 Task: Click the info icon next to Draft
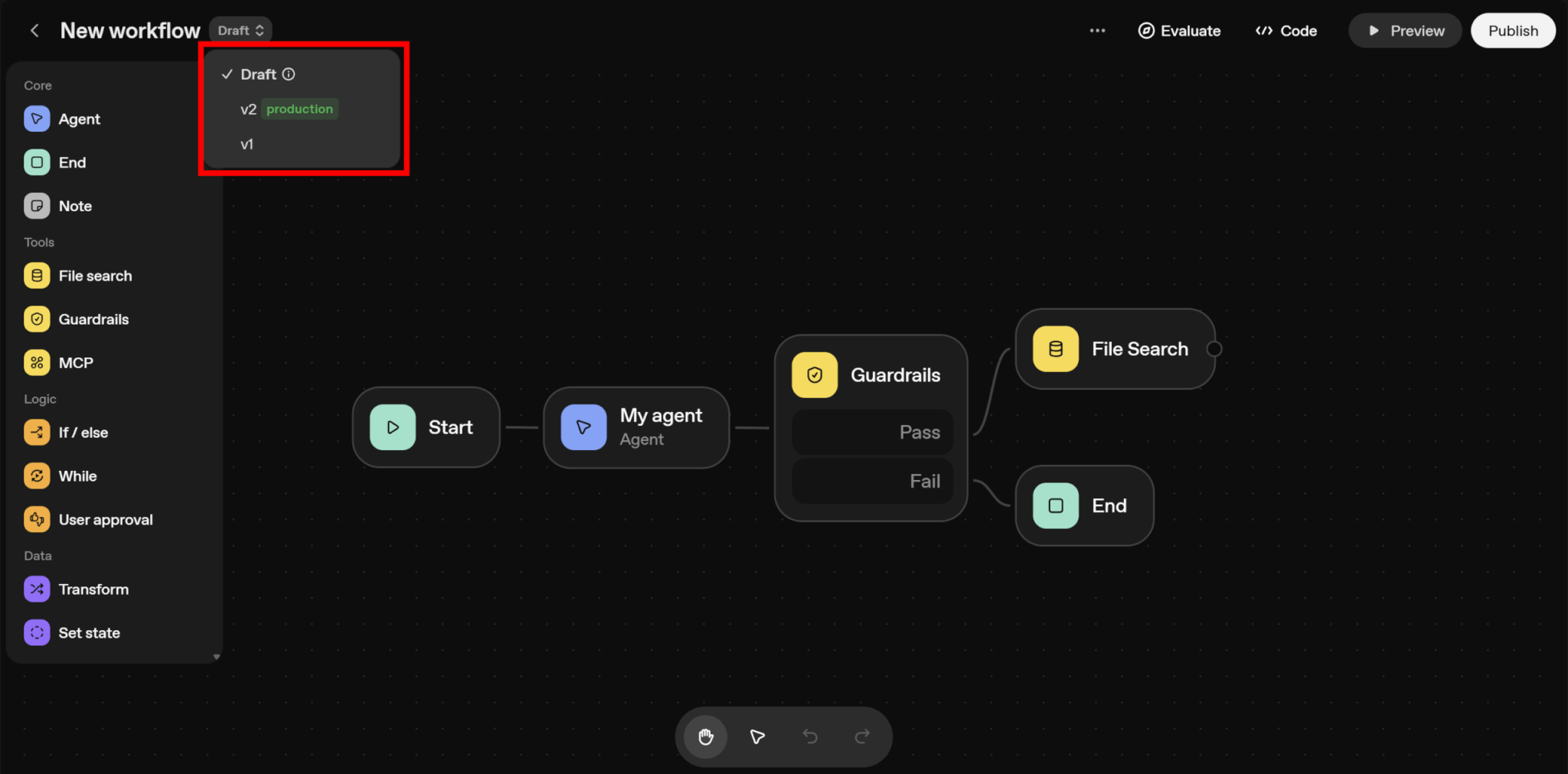click(289, 74)
